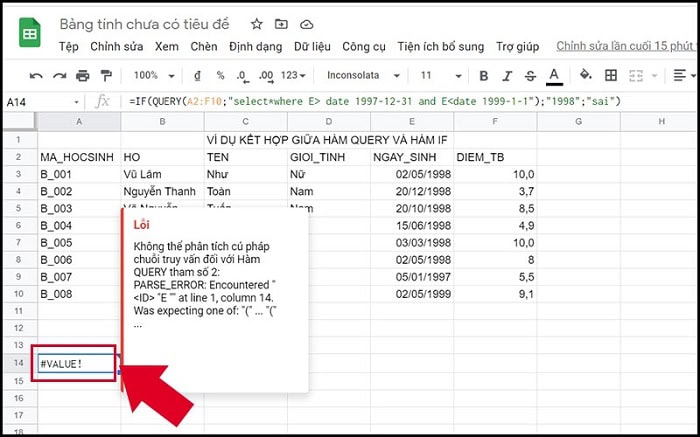Open the Tệp menu
Image resolution: width=700 pixels, height=437 pixels.
[x=68, y=47]
